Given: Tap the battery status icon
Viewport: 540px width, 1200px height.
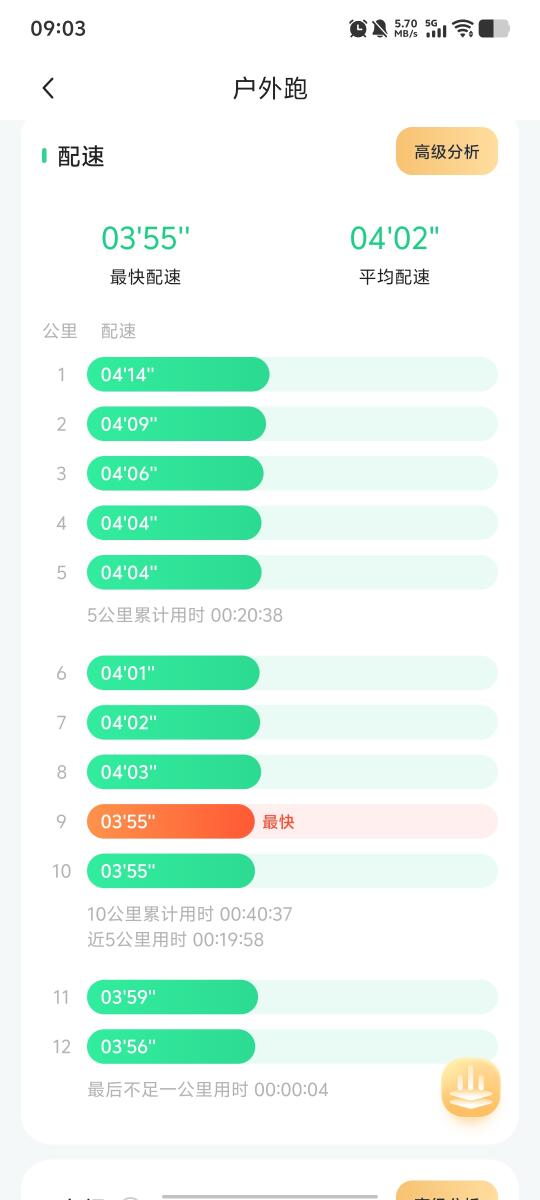Looking at the screenshot, I should point(494,28).
